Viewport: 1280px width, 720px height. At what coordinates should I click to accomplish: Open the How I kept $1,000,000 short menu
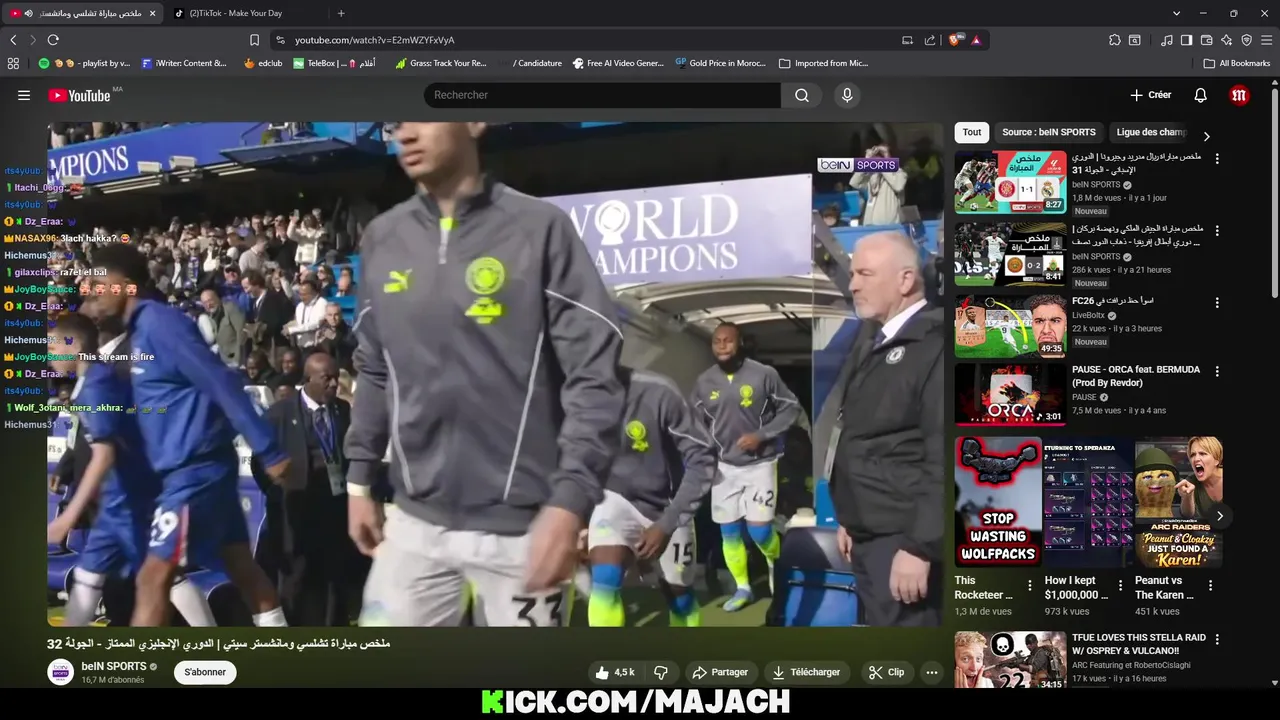tap(1120, 586)
